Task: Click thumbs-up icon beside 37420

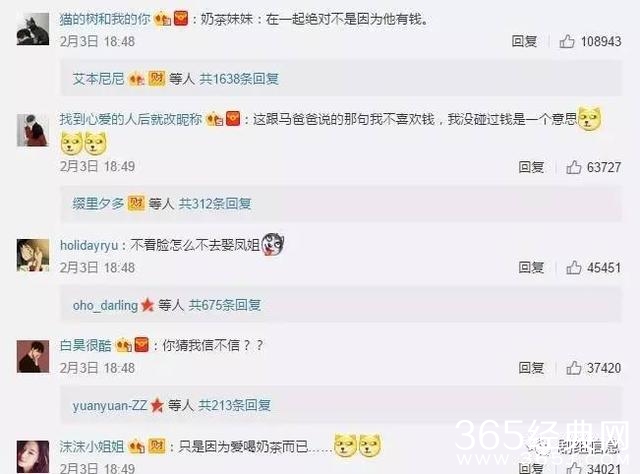Action: coord(573,368)
